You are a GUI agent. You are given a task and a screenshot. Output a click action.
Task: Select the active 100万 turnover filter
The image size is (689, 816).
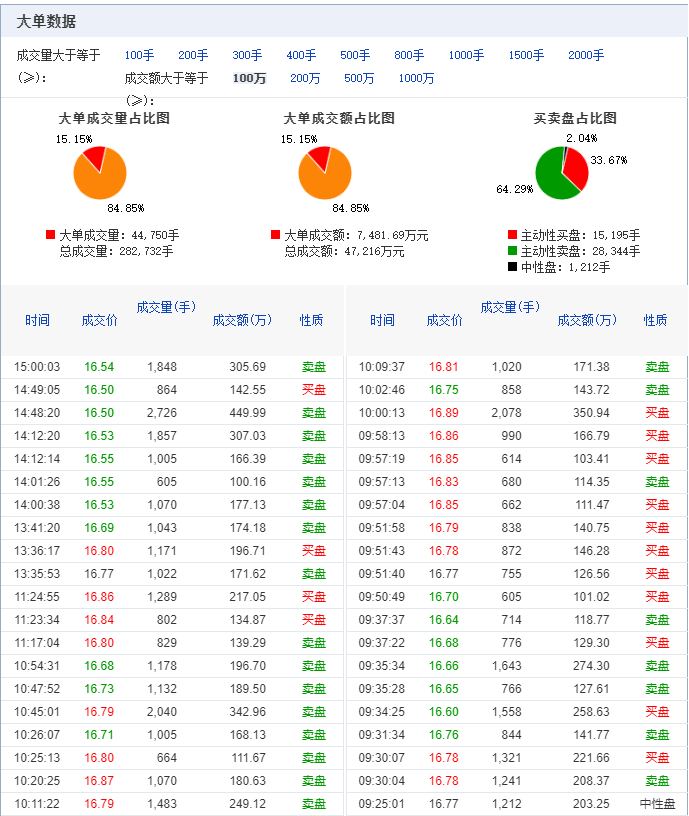tap(249, 78)
